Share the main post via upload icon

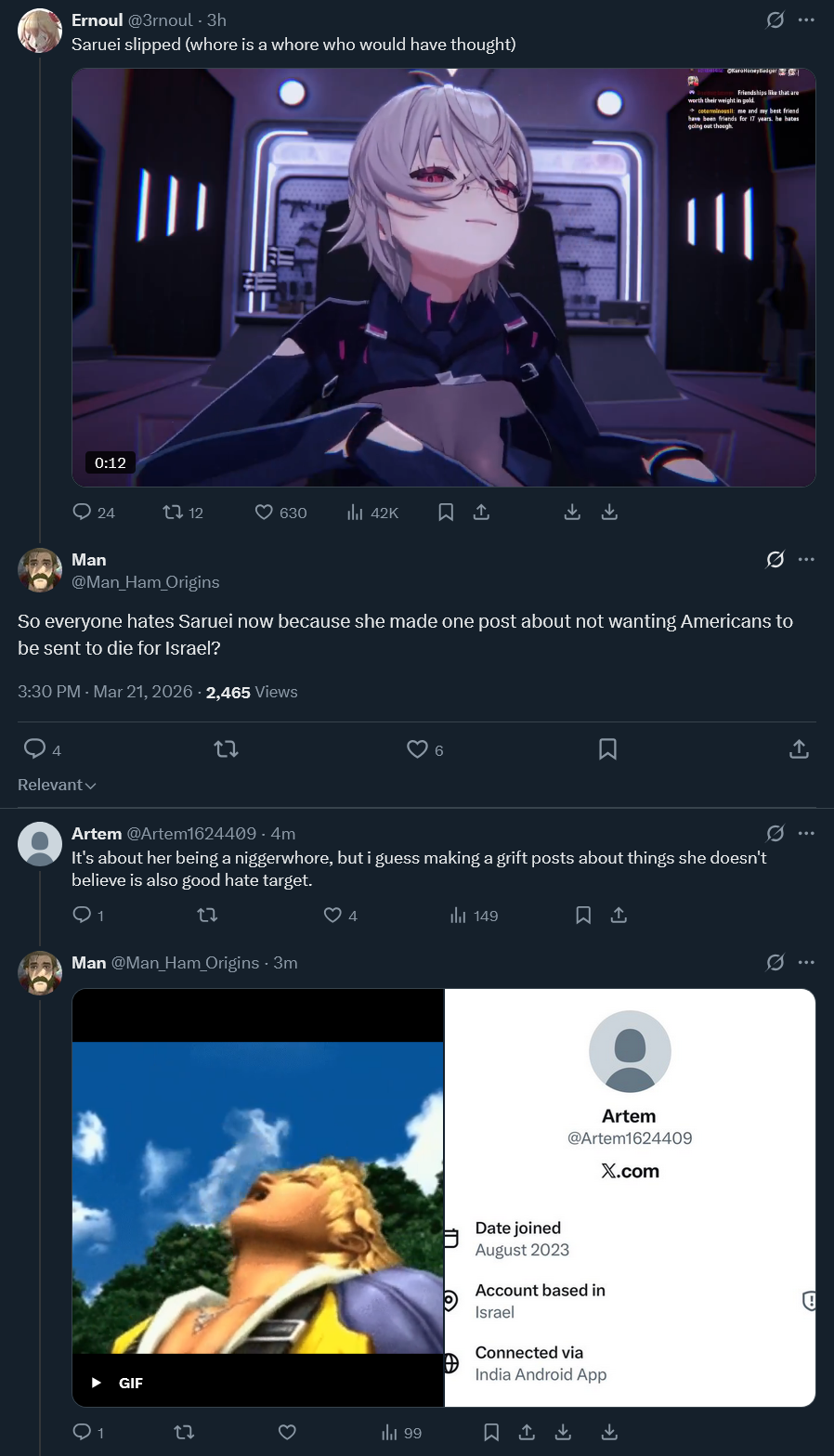(x=799, y=749)
